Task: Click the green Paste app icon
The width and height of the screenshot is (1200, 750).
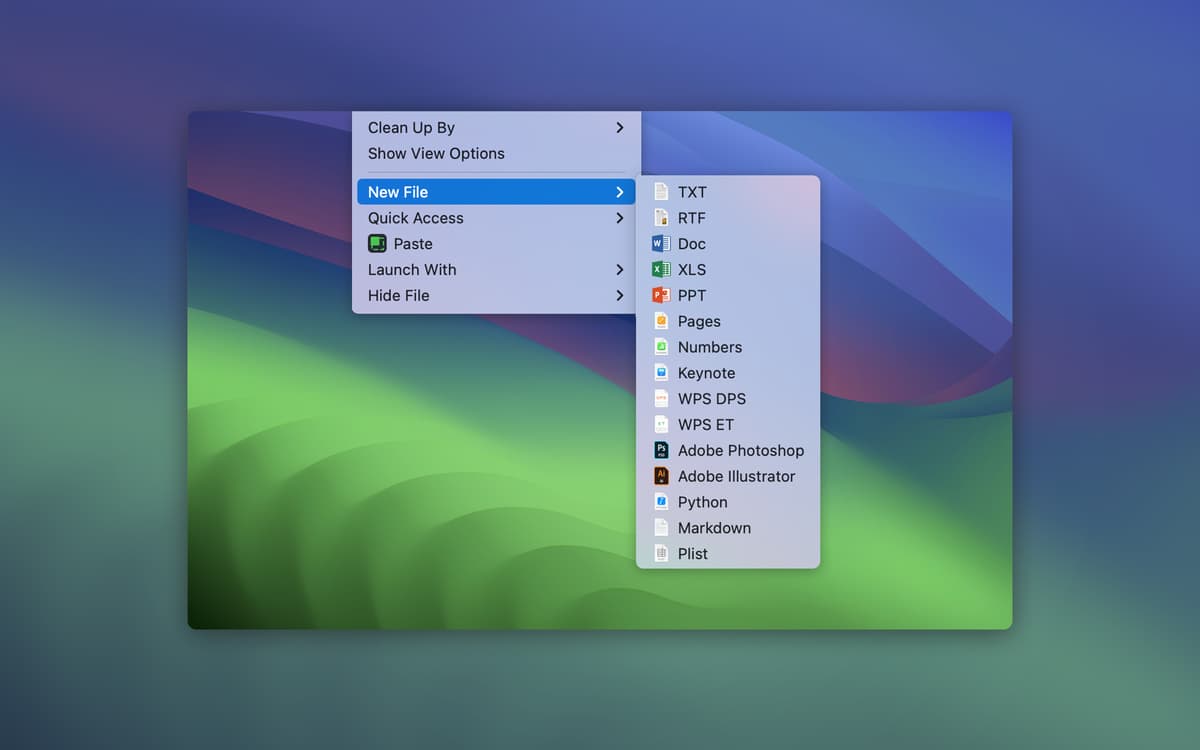Action: (377, 244)
